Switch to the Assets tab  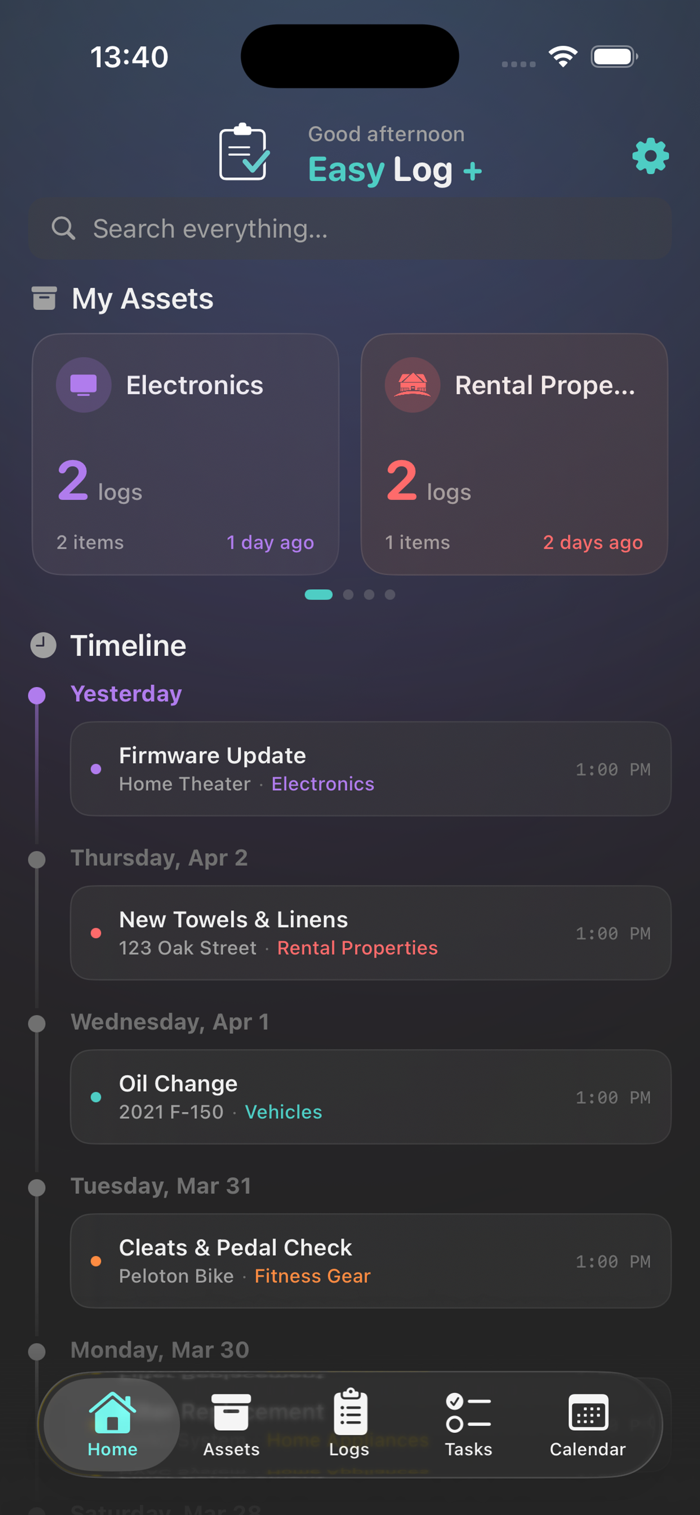(x=231, y=1425)
